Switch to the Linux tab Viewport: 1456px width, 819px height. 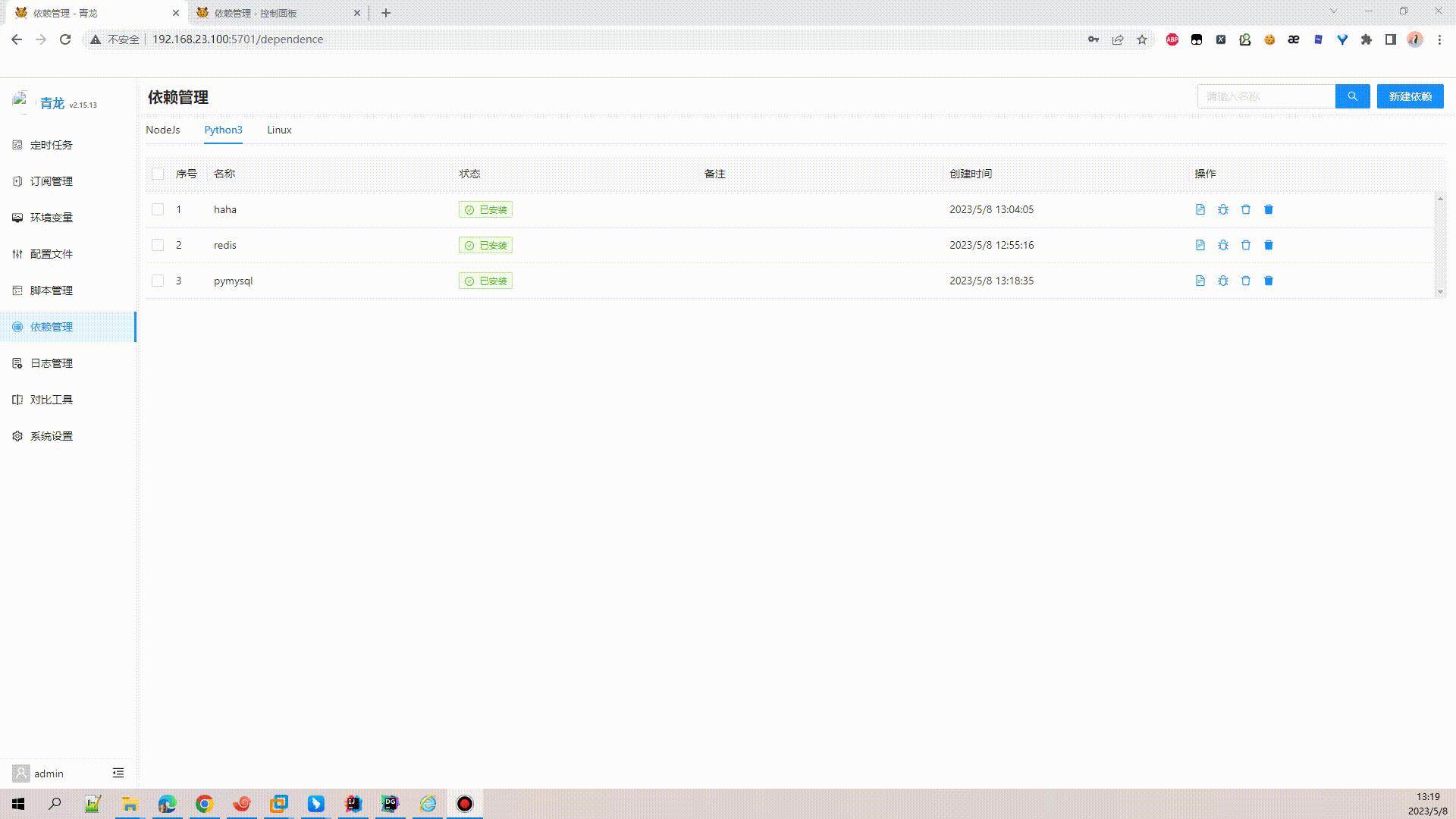[x=279, y=130]
